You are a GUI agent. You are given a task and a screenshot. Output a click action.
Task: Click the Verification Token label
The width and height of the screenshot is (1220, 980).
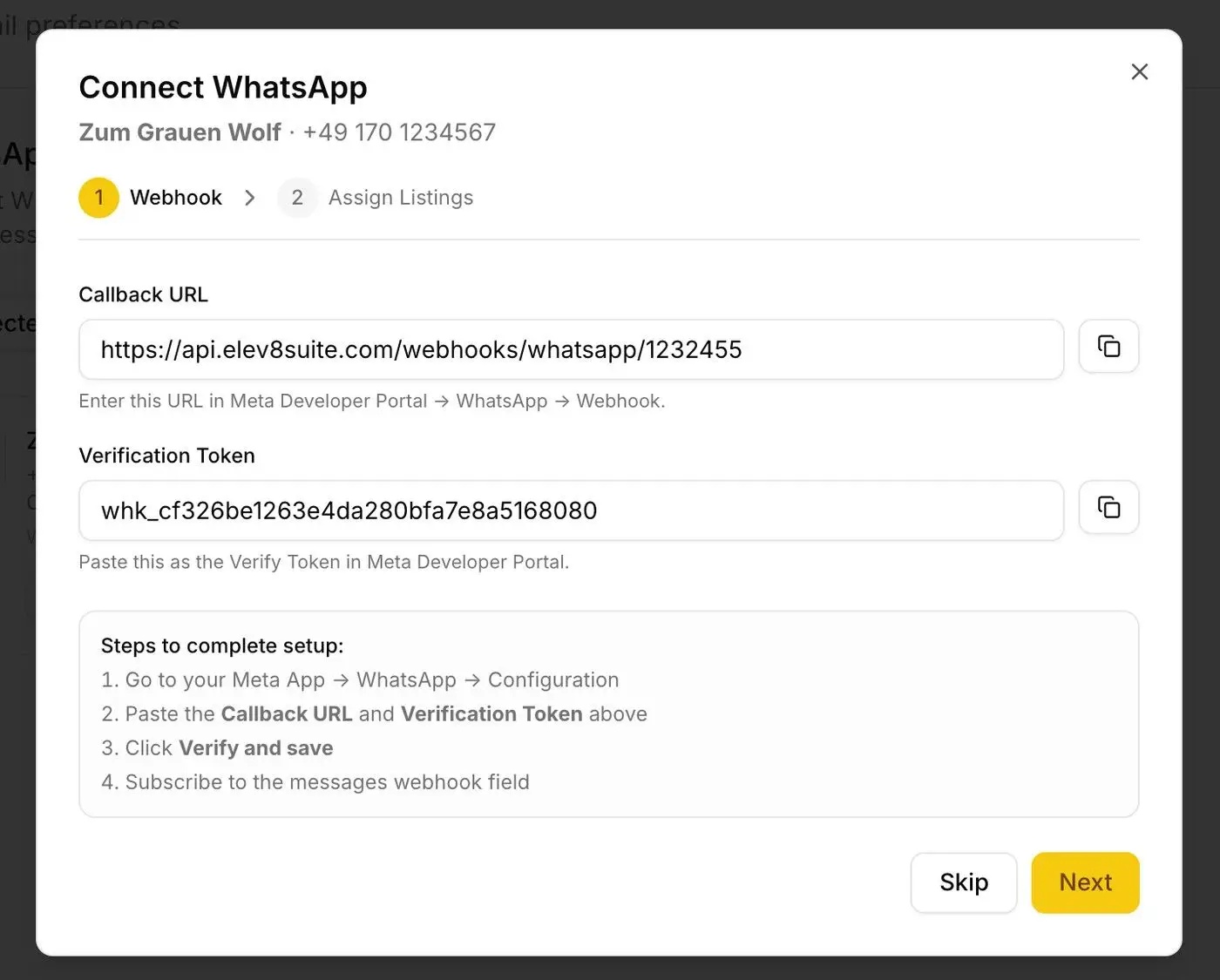point(166,456)
